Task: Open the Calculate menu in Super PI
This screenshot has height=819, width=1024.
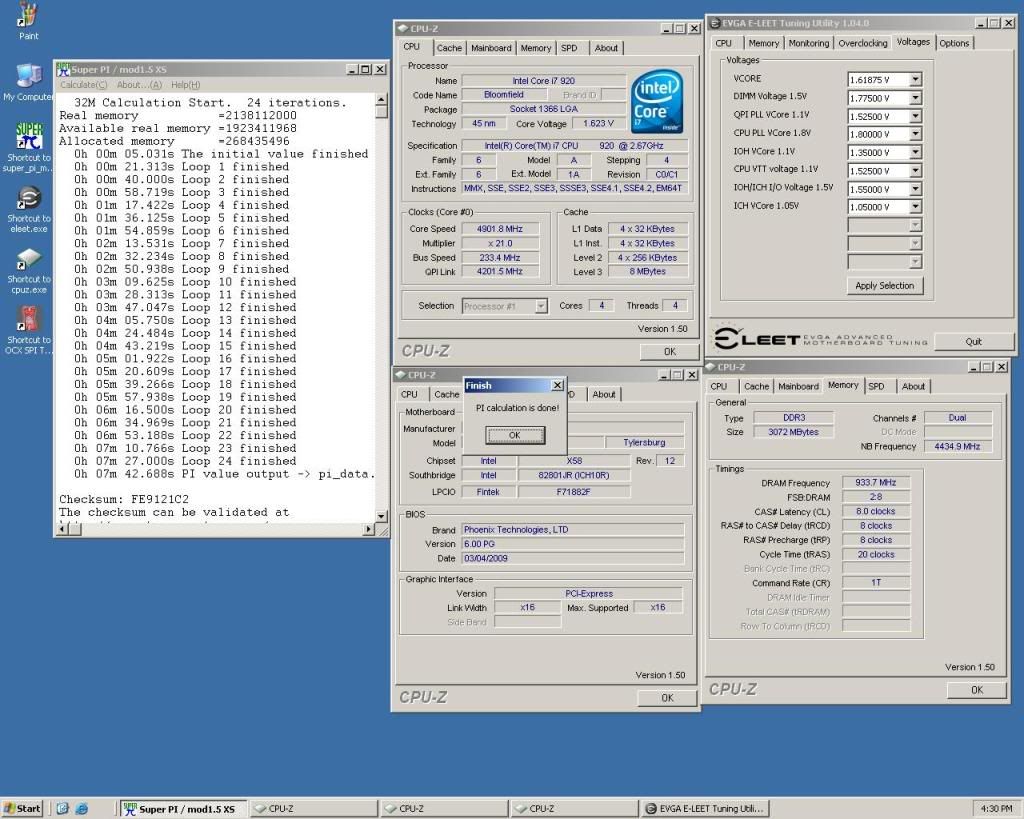Action: point(84,85)
